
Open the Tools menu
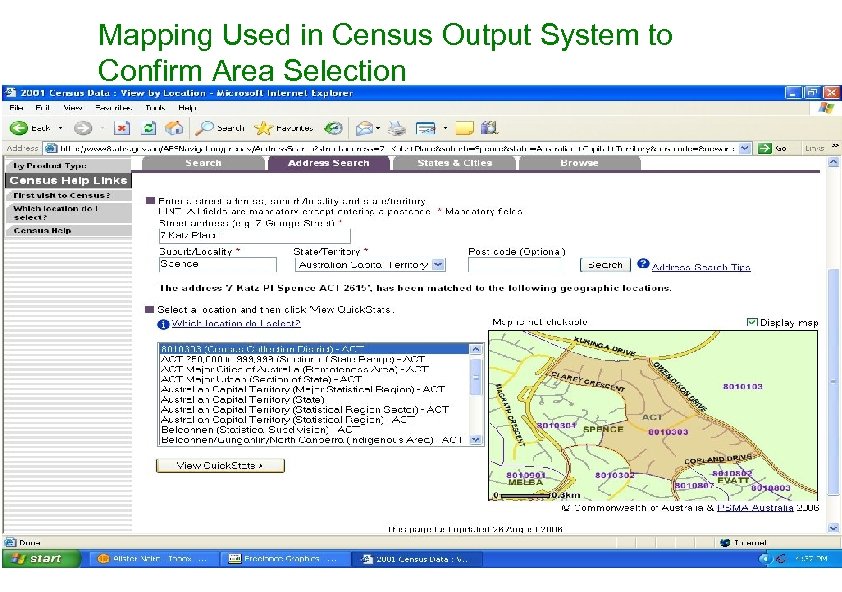tap(155, 108)
